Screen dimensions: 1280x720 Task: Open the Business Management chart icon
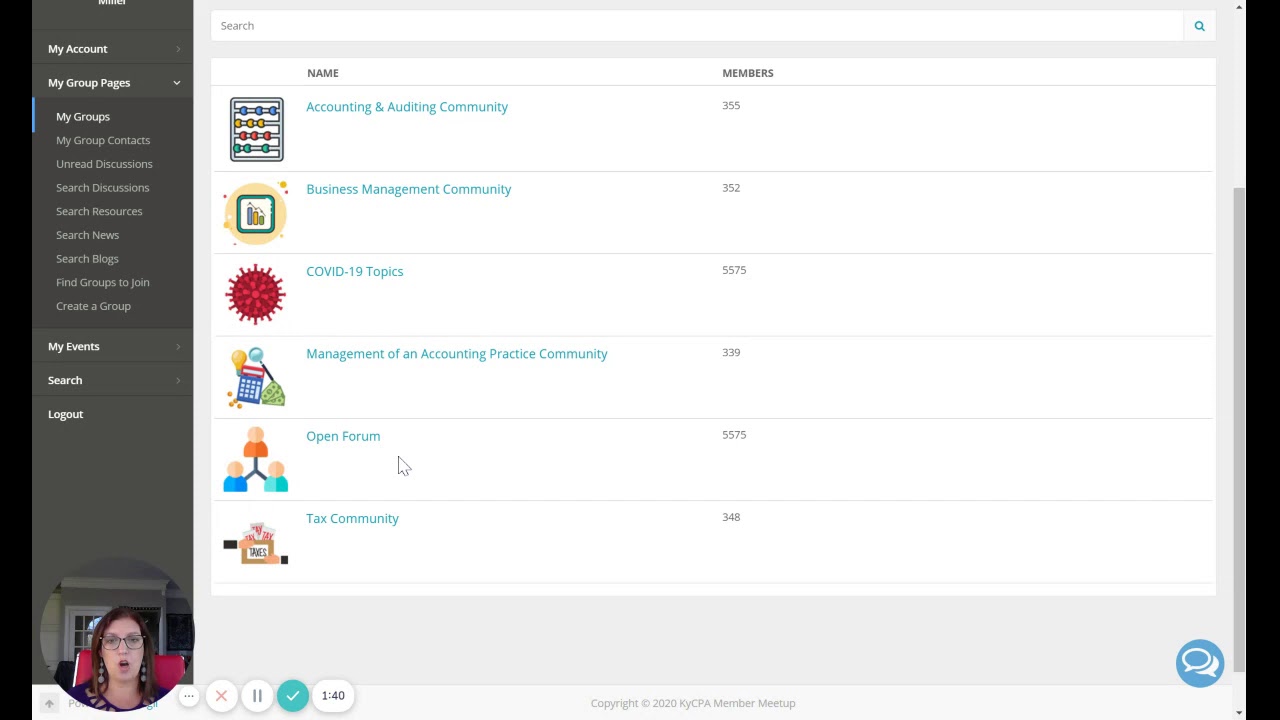[x=256, y=212]
